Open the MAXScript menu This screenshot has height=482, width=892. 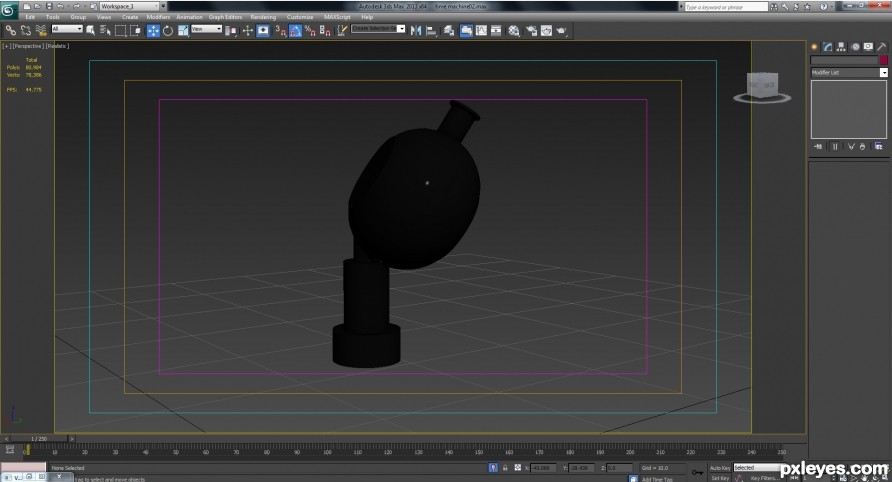tap(337, 17)
